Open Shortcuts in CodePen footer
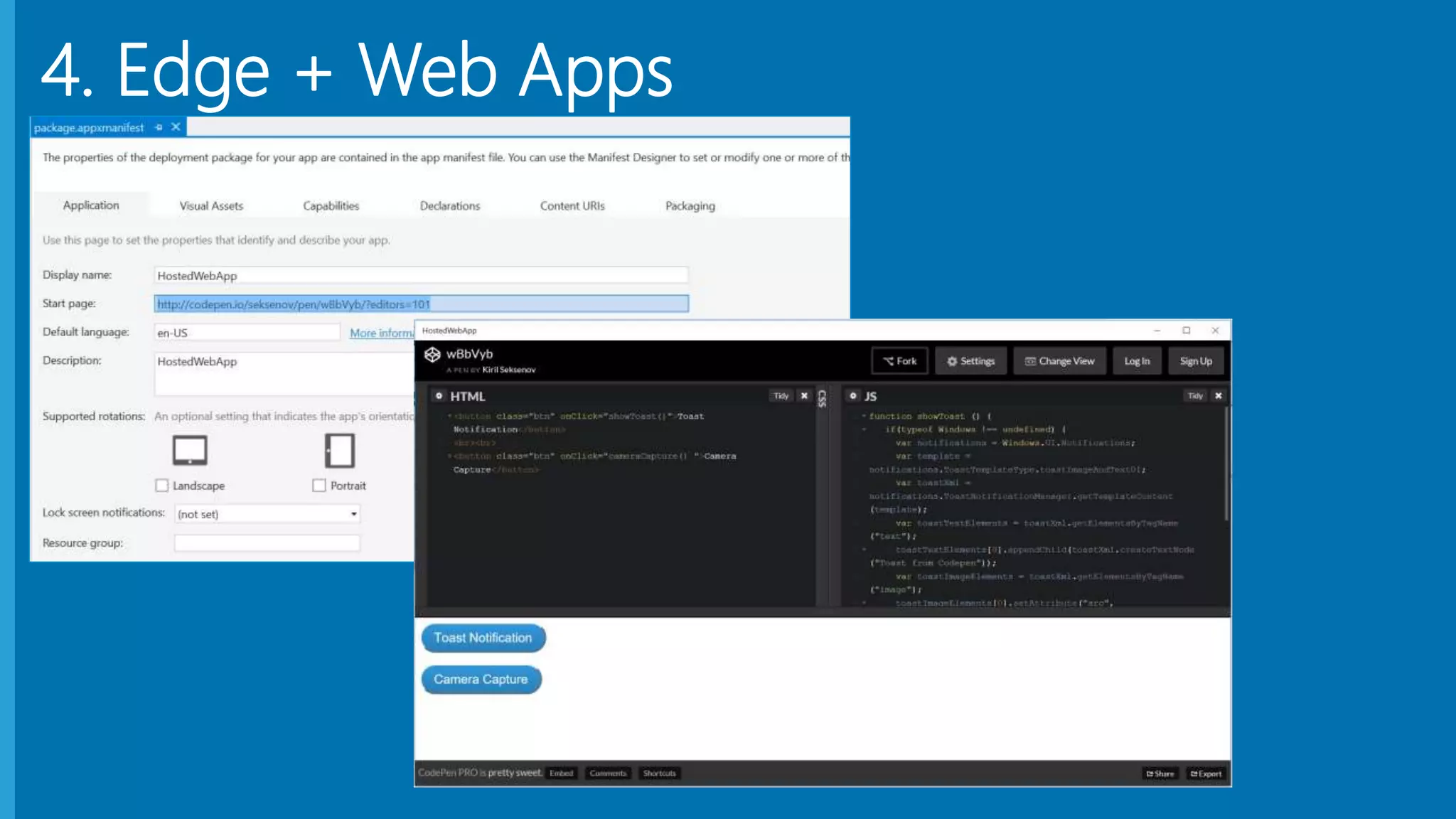Image resolution: width=1456 pixels, height=819 pixels. coord(660,773)
